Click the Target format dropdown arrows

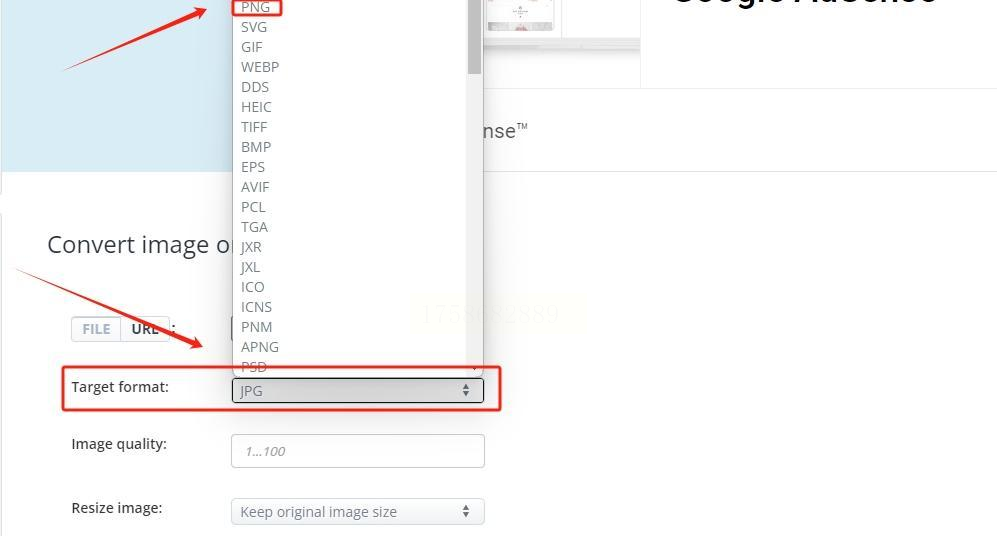pyautogui.click(x=466, y=390)
